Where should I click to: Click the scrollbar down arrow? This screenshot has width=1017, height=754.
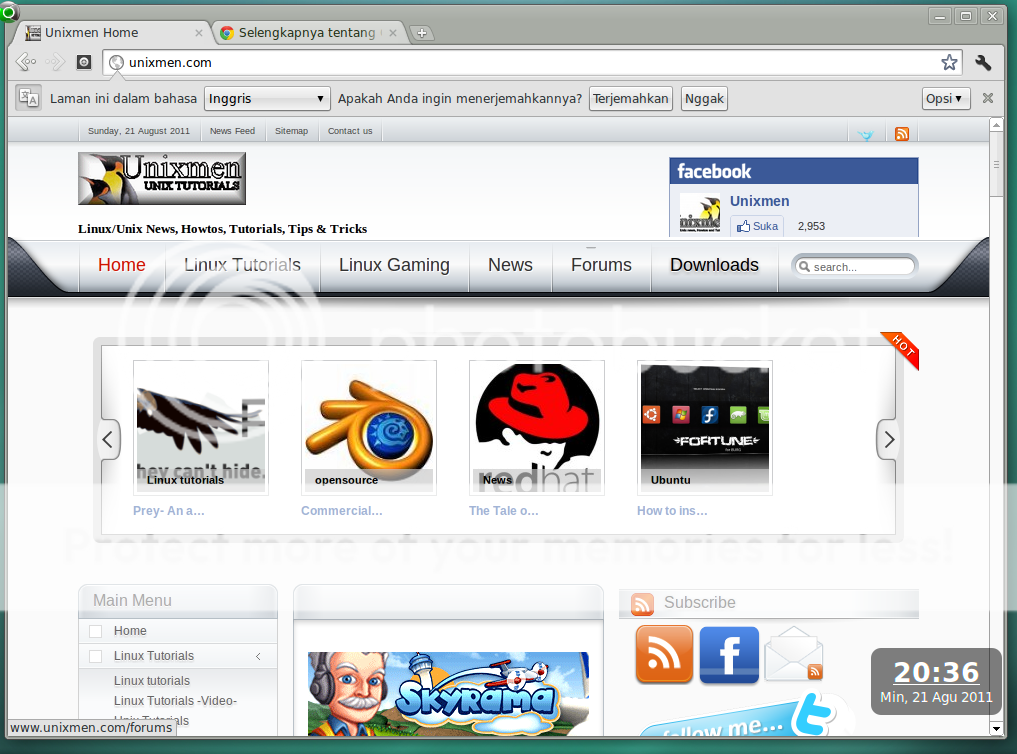[x=996, y=729]
